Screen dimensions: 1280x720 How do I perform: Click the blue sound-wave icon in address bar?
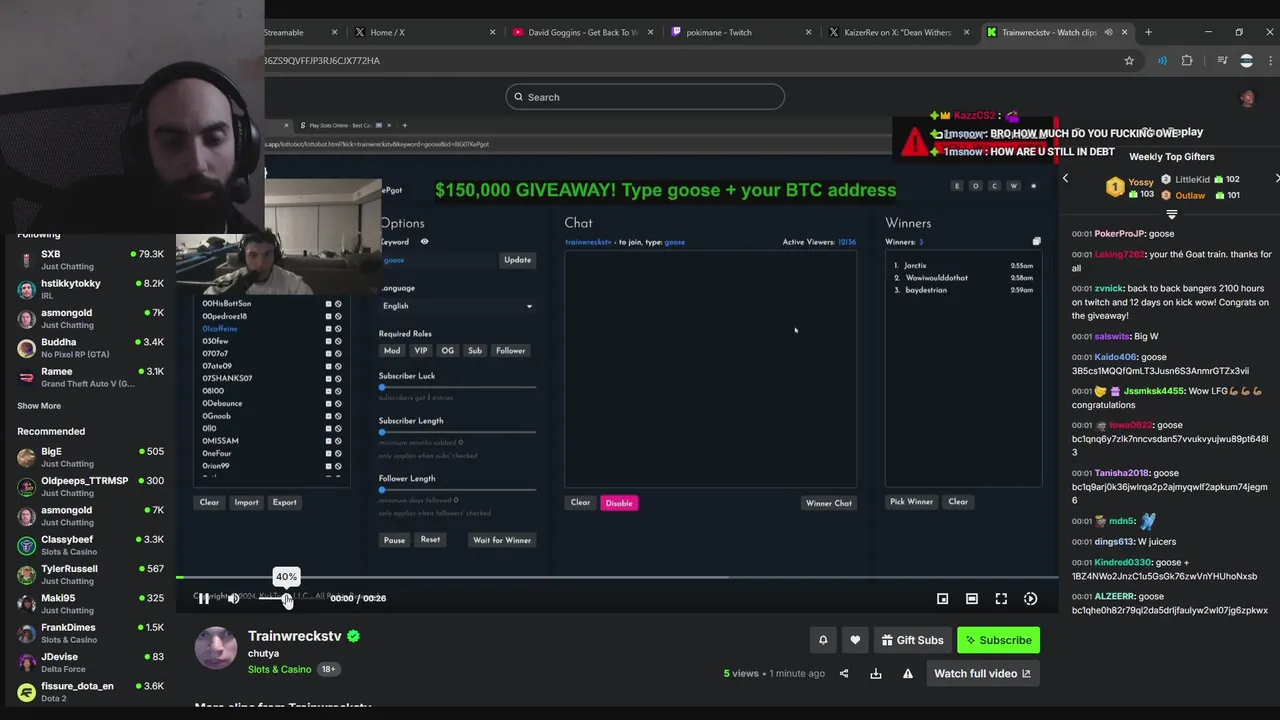coord(1162,60)
